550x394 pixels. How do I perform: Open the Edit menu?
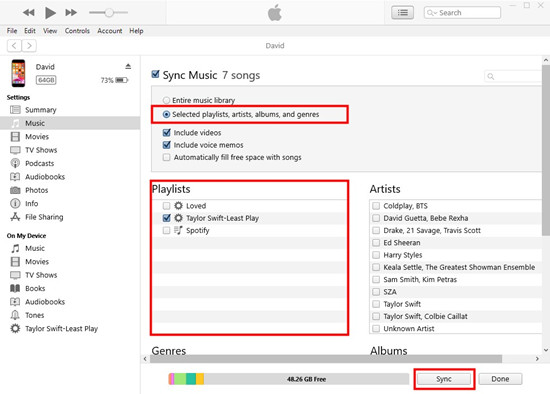click(30, 31)
